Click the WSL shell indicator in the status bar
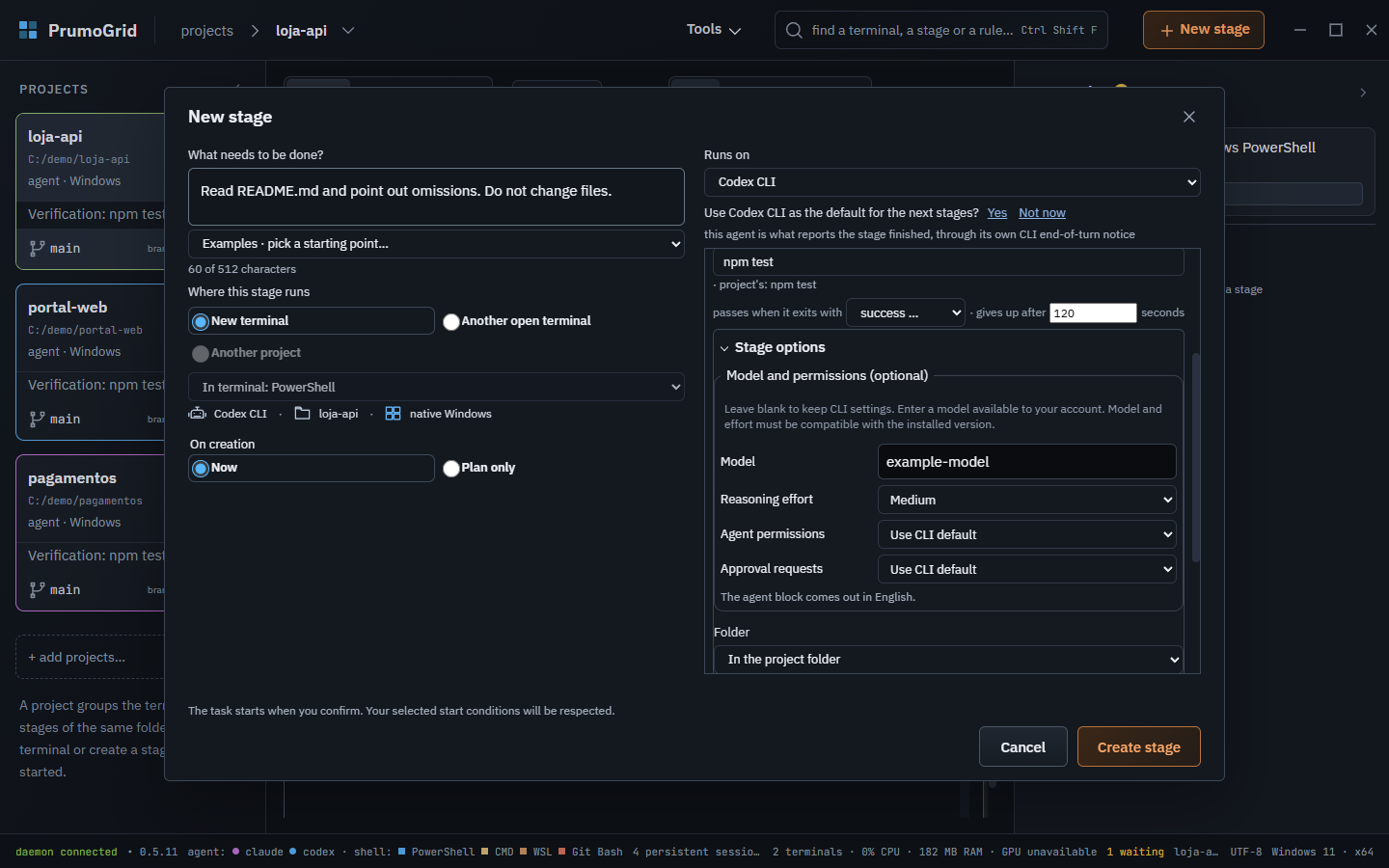 tap(536, 852)
